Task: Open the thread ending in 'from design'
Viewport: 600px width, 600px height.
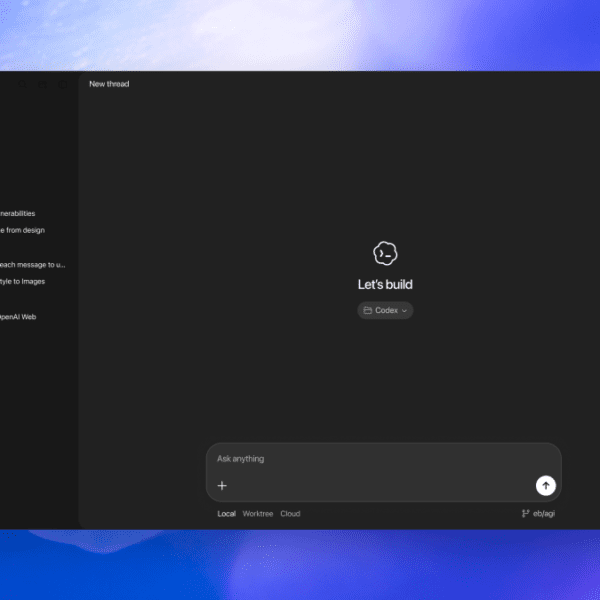Action: click(23, 230)
